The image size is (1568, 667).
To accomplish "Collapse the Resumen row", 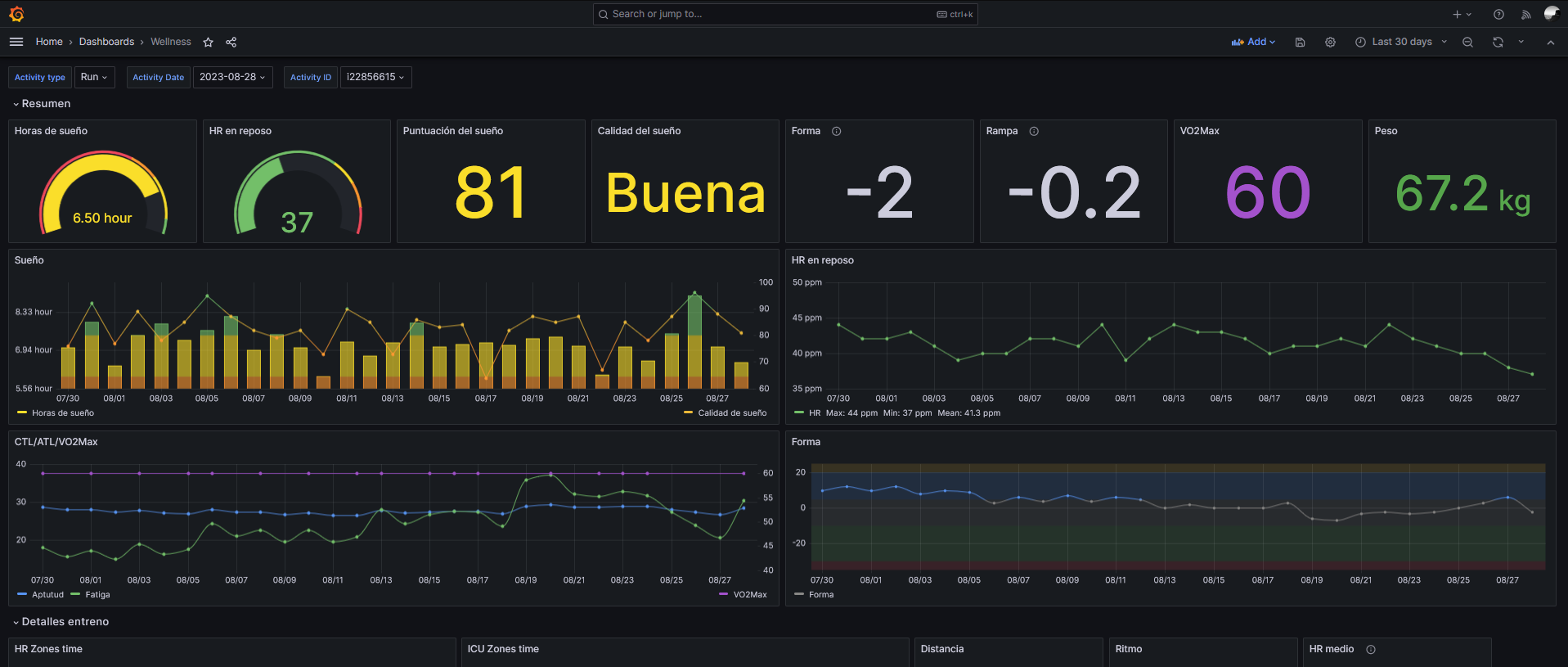I will [x=42, y=104].
